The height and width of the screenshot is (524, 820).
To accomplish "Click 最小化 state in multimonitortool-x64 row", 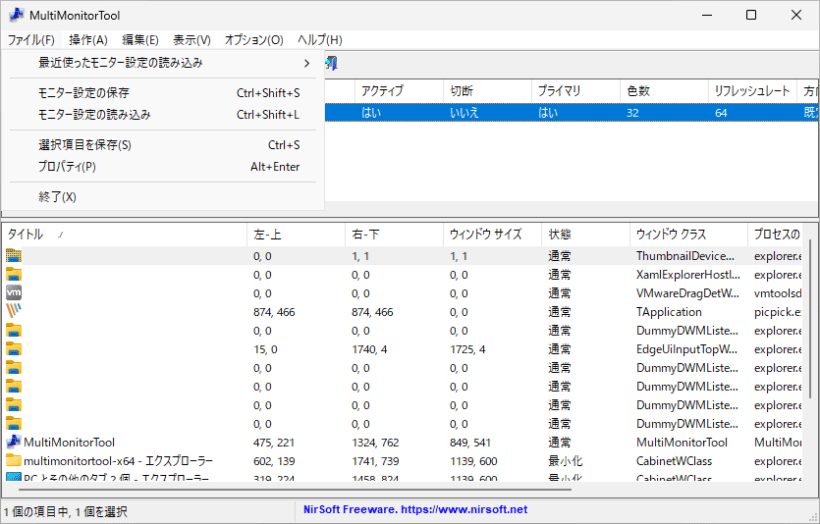I will (565, 461).
